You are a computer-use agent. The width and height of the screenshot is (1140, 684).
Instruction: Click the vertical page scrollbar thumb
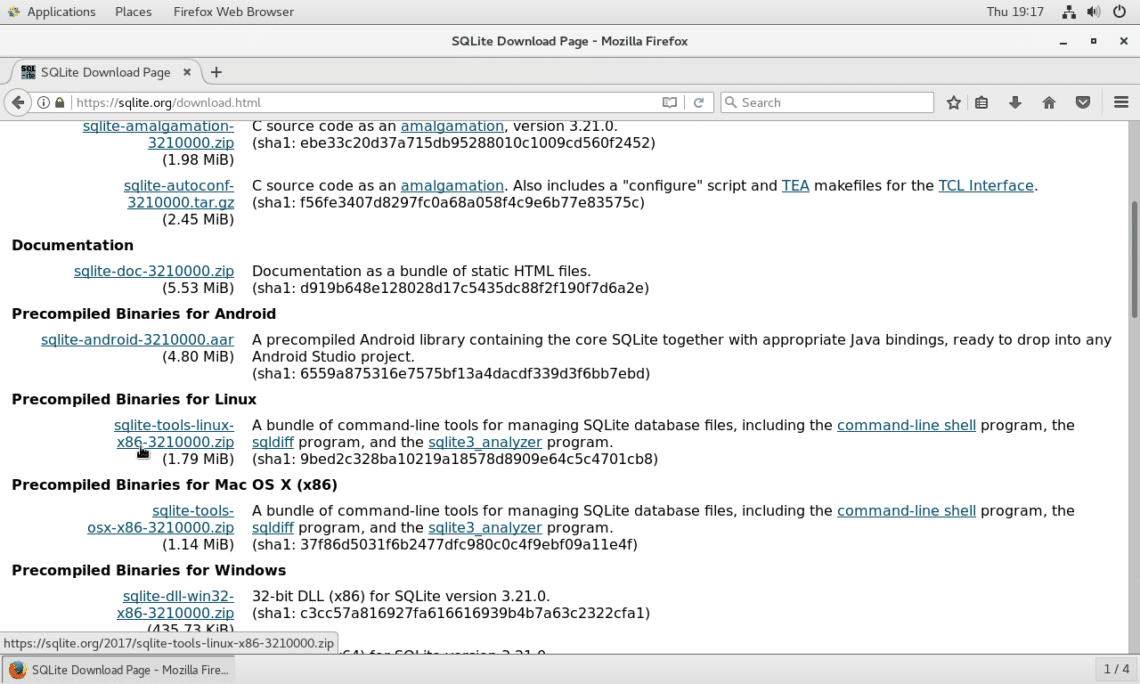click(1133, 260)
